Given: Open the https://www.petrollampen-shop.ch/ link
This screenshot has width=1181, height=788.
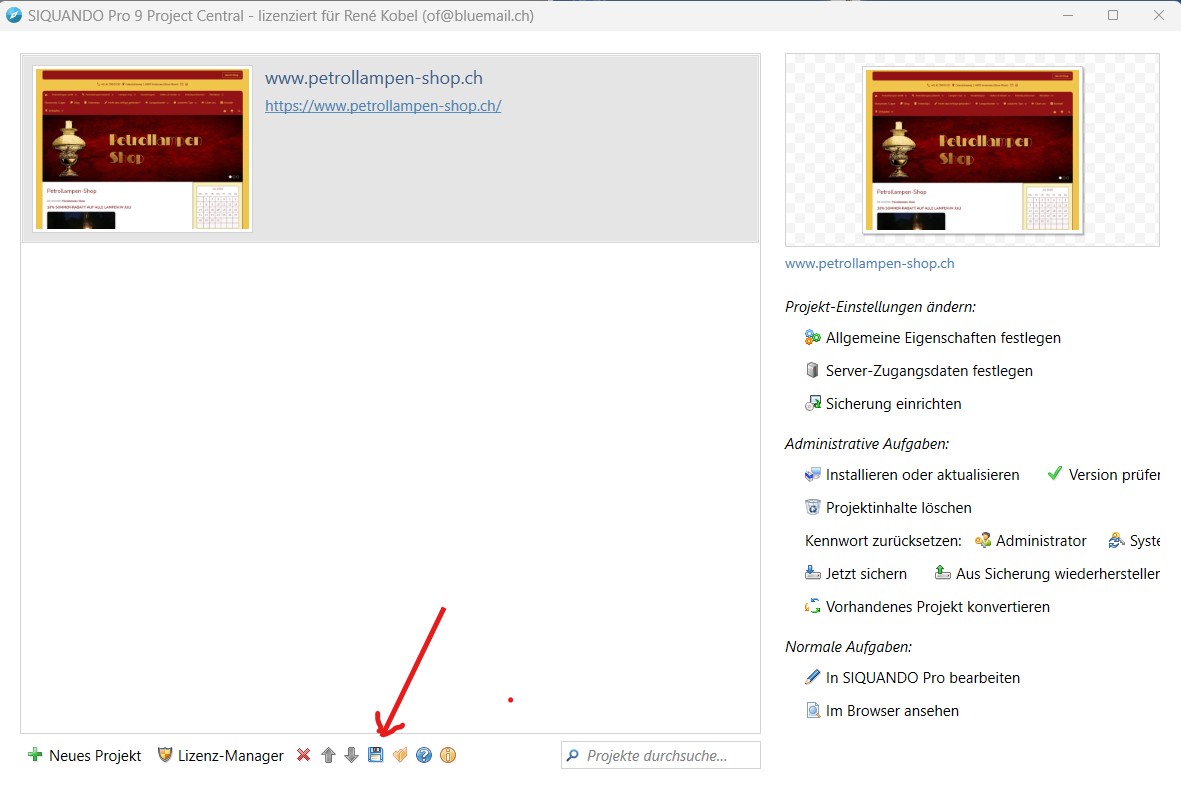Looking at the screenshot, I should (383, 105).
